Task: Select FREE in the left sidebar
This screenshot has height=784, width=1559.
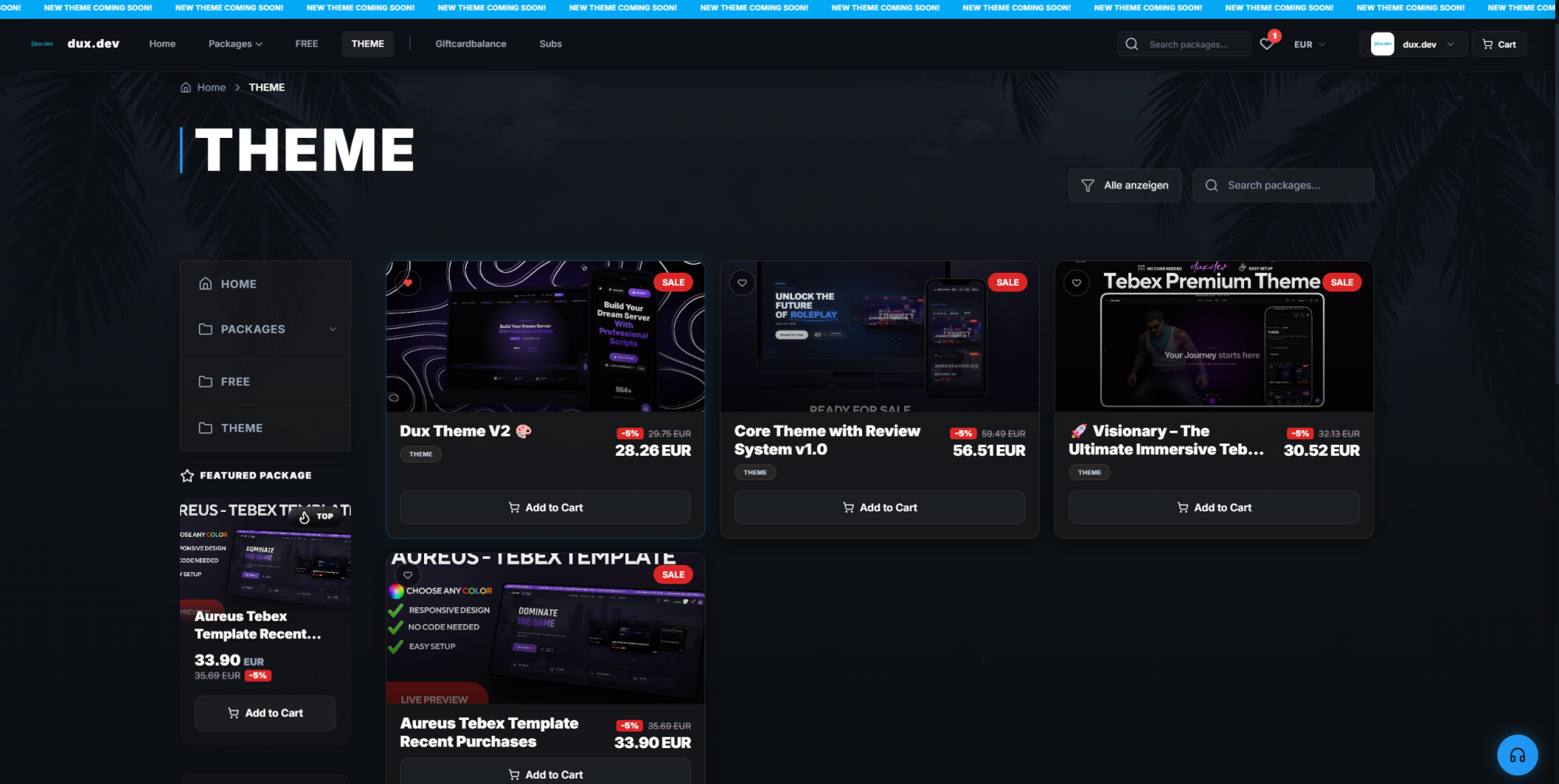Action: [265, 382]
